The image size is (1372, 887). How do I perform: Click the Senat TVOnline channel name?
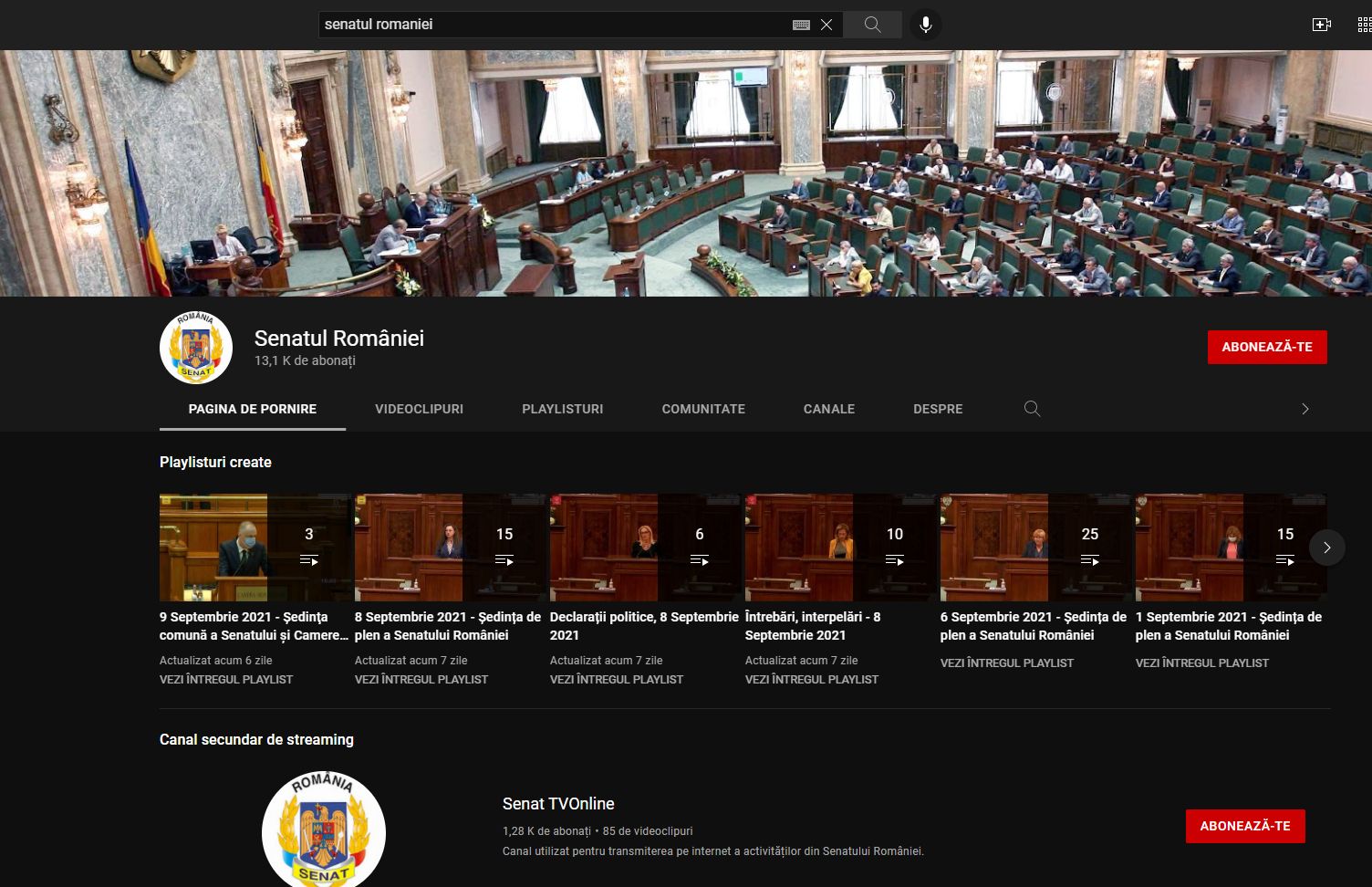click(x=558, y=804)
